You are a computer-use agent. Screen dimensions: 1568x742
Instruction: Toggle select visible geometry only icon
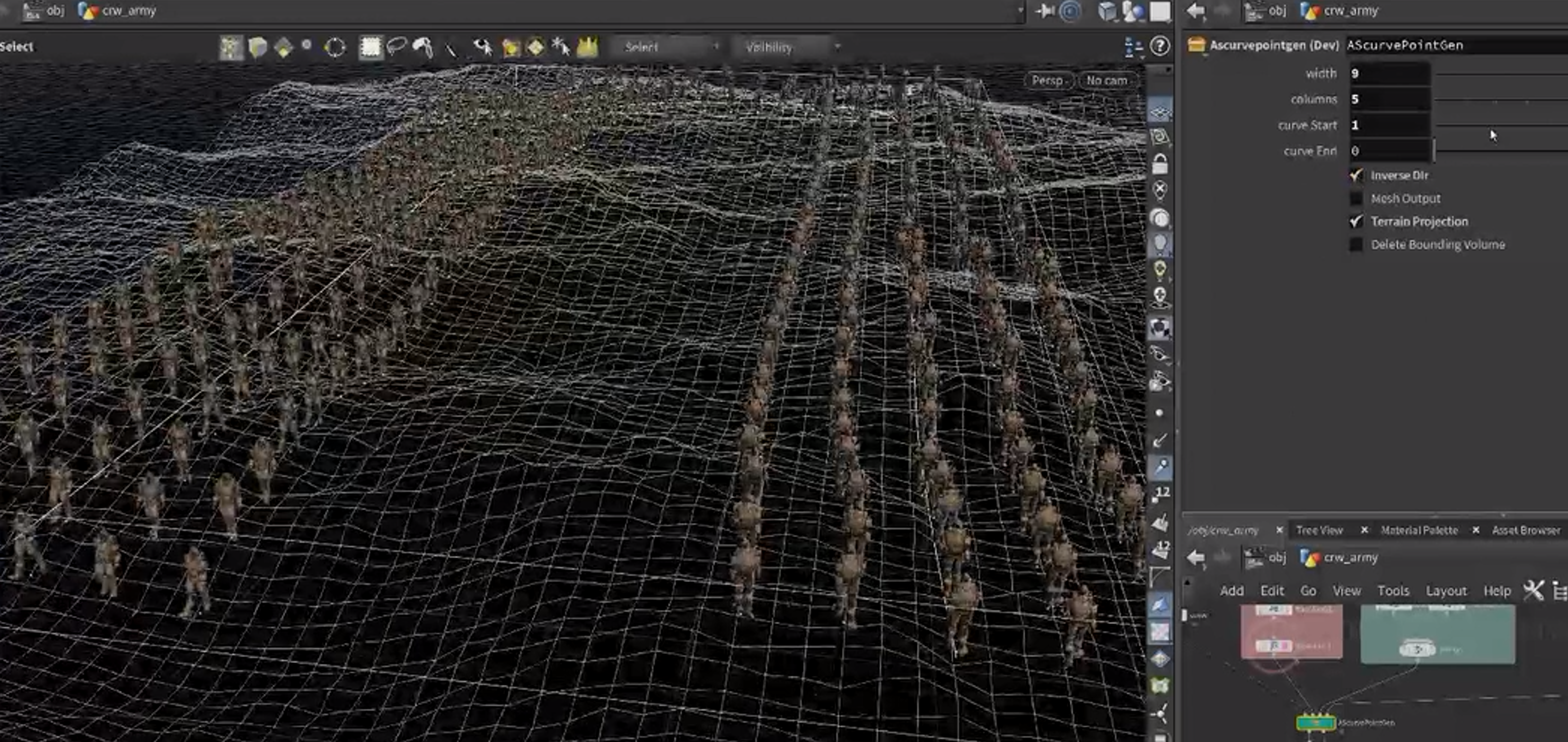(483, 47)
